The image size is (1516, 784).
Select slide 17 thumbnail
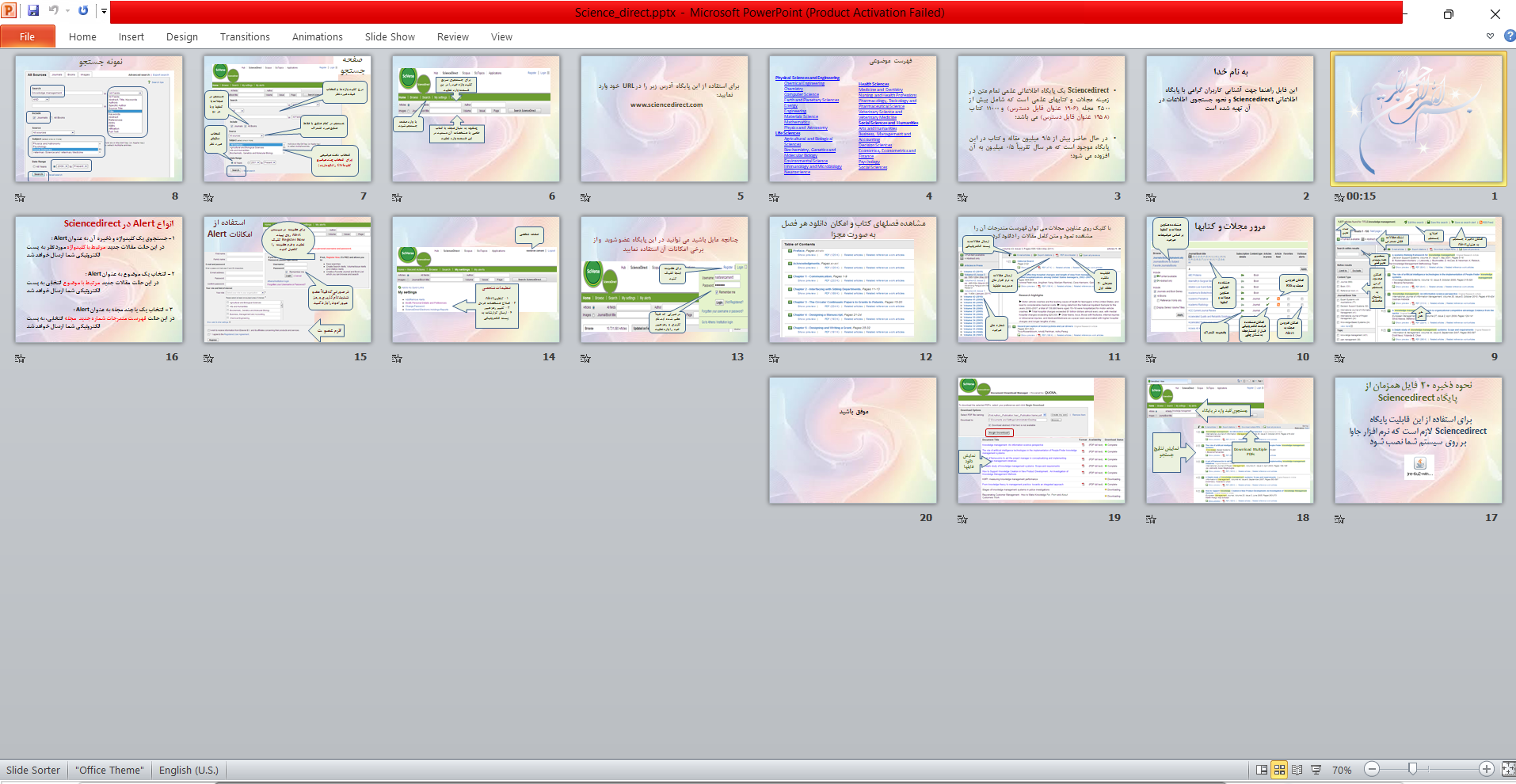1418,440
